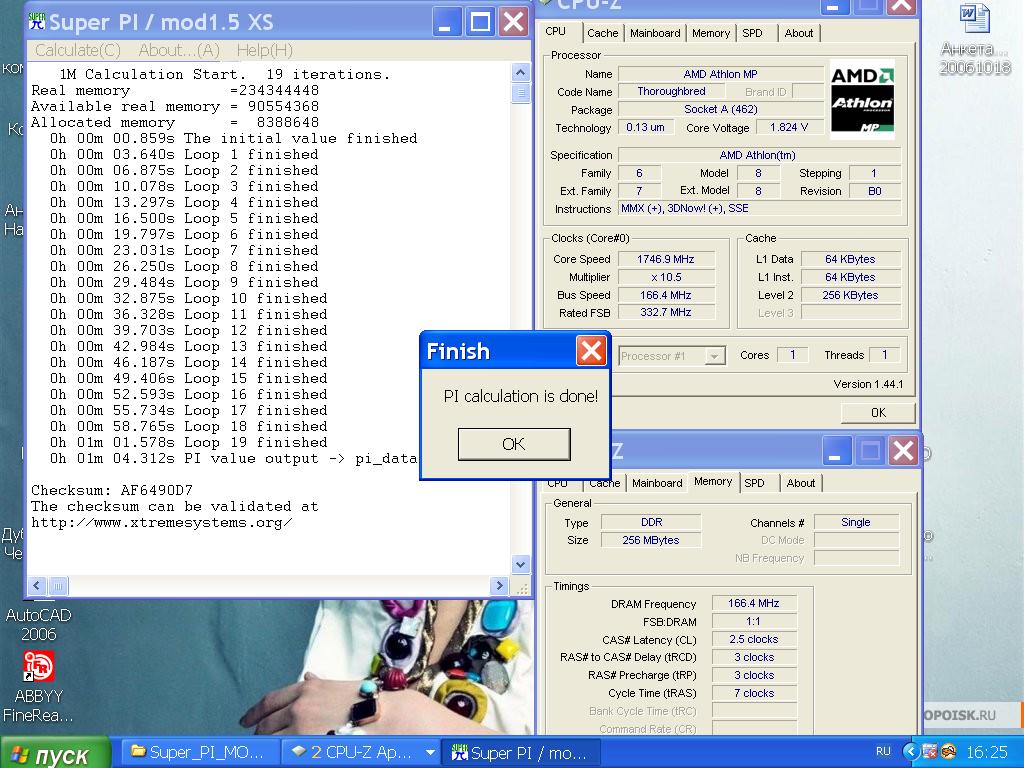1024x768 pixels.
Task: Click the Multiplier value x 10.5
Action: tap(665, 278)
